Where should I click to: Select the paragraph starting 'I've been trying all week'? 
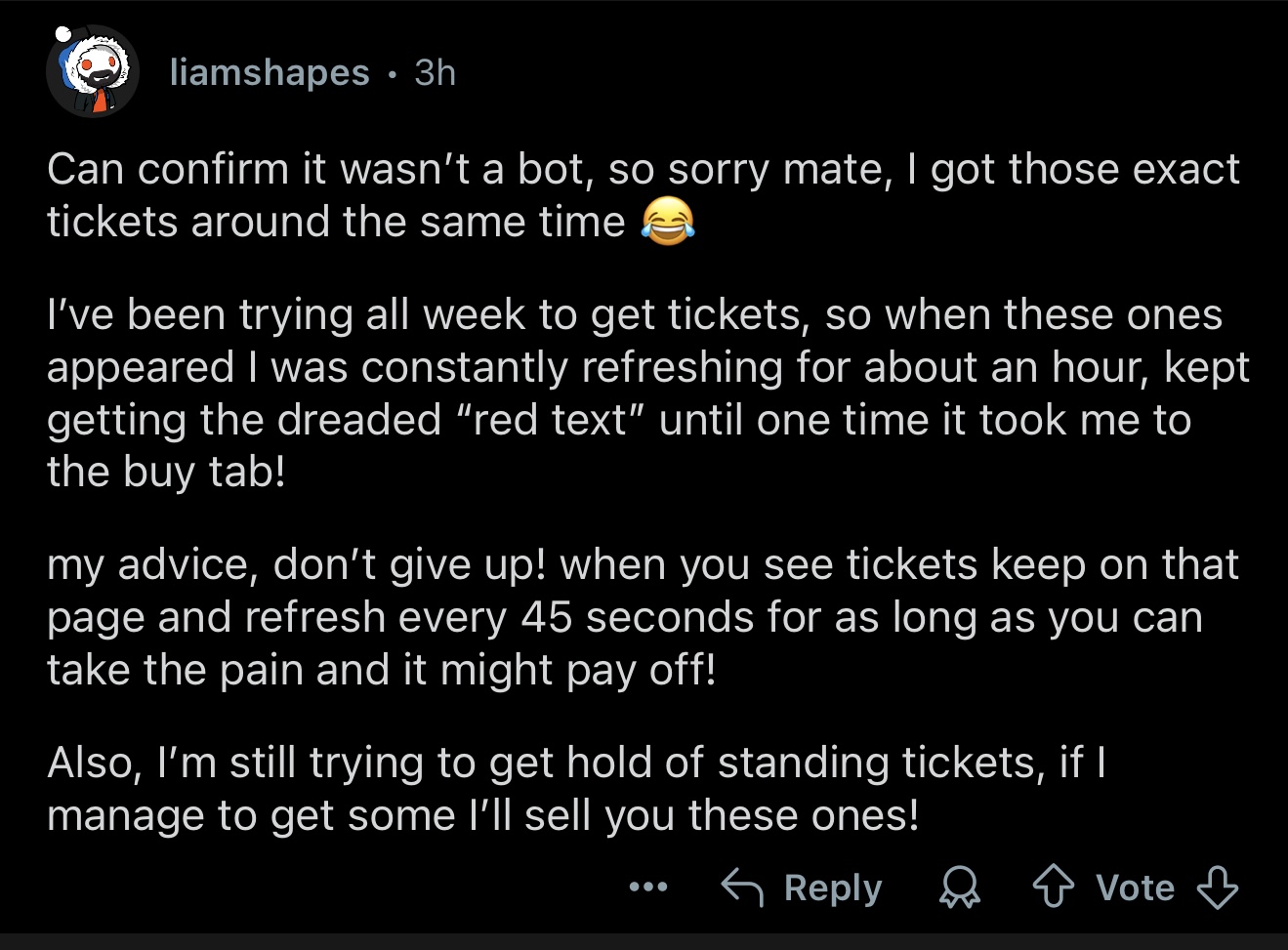pyautogui.click(x=648, y=393)
